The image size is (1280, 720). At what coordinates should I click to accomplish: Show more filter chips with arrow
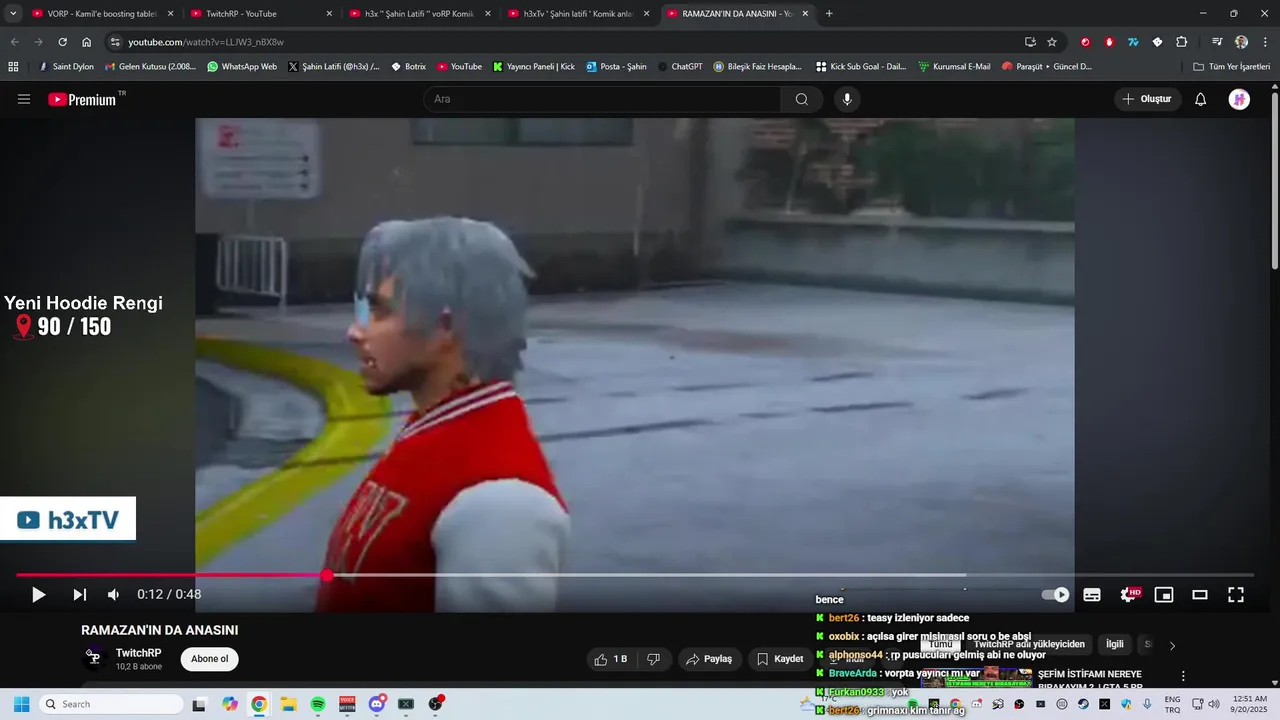click(1172, 645)
